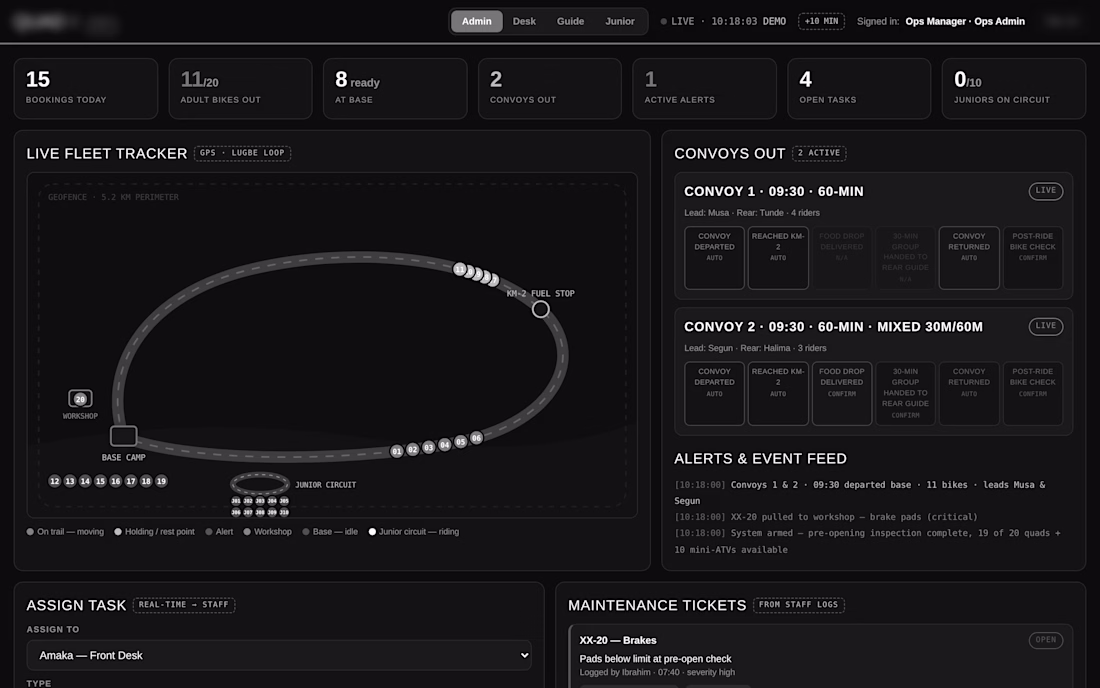The height and width of the screenshot is (688, 1100).
Task: Click bike marker 01 on trail
Action: 397,451
